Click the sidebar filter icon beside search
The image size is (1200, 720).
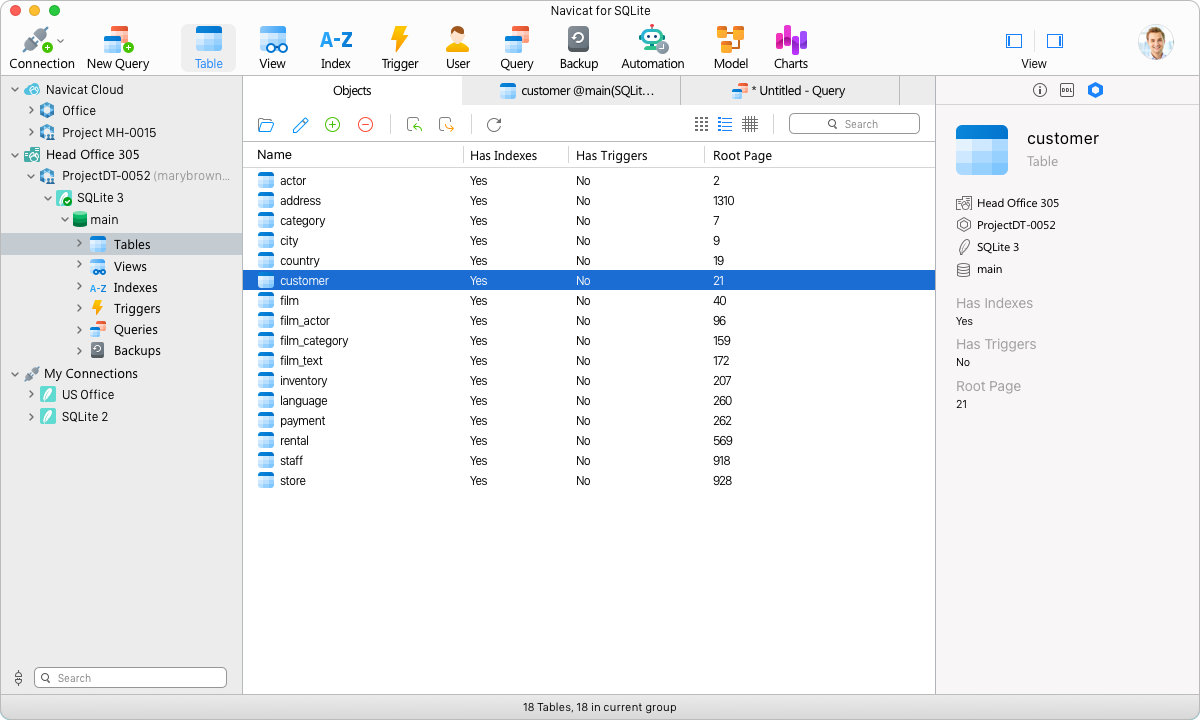click(19, 678)
